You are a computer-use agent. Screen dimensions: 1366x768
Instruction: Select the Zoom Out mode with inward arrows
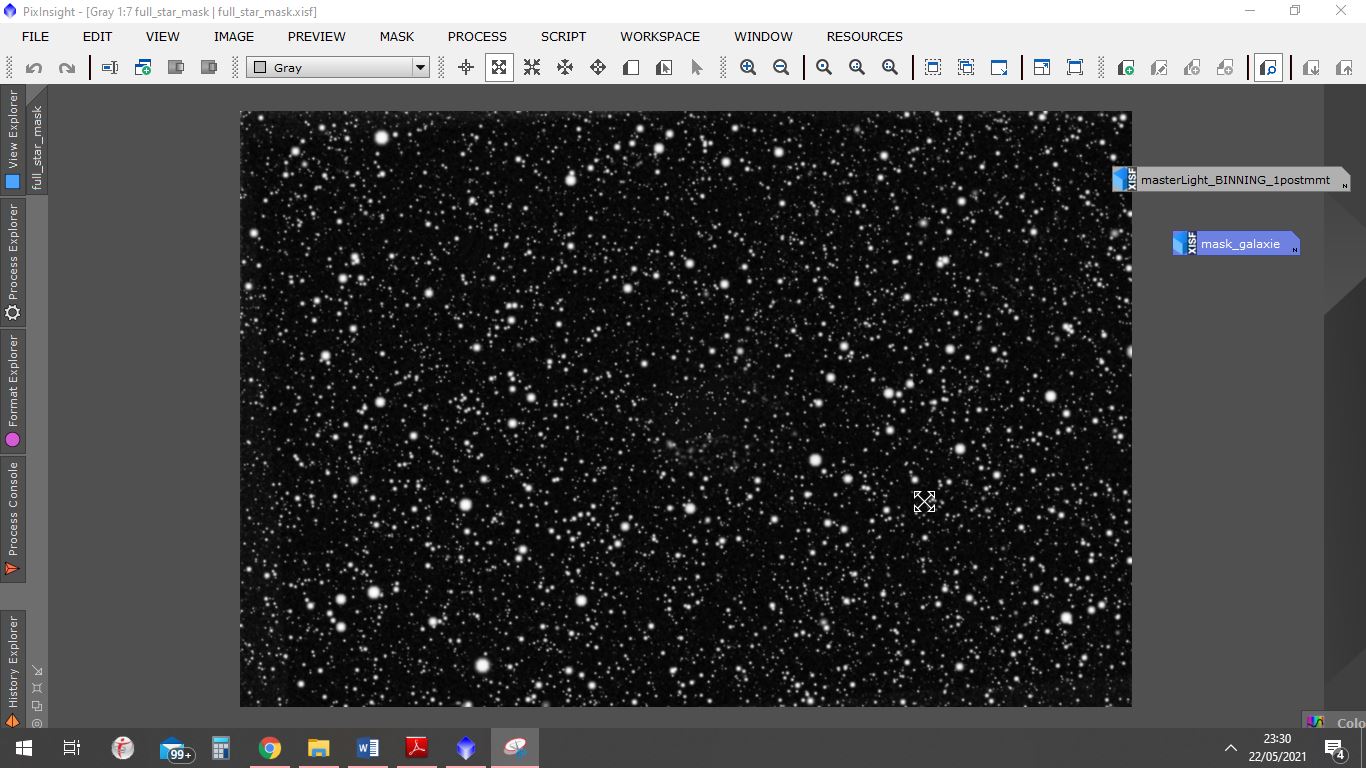tap(532, 68)
